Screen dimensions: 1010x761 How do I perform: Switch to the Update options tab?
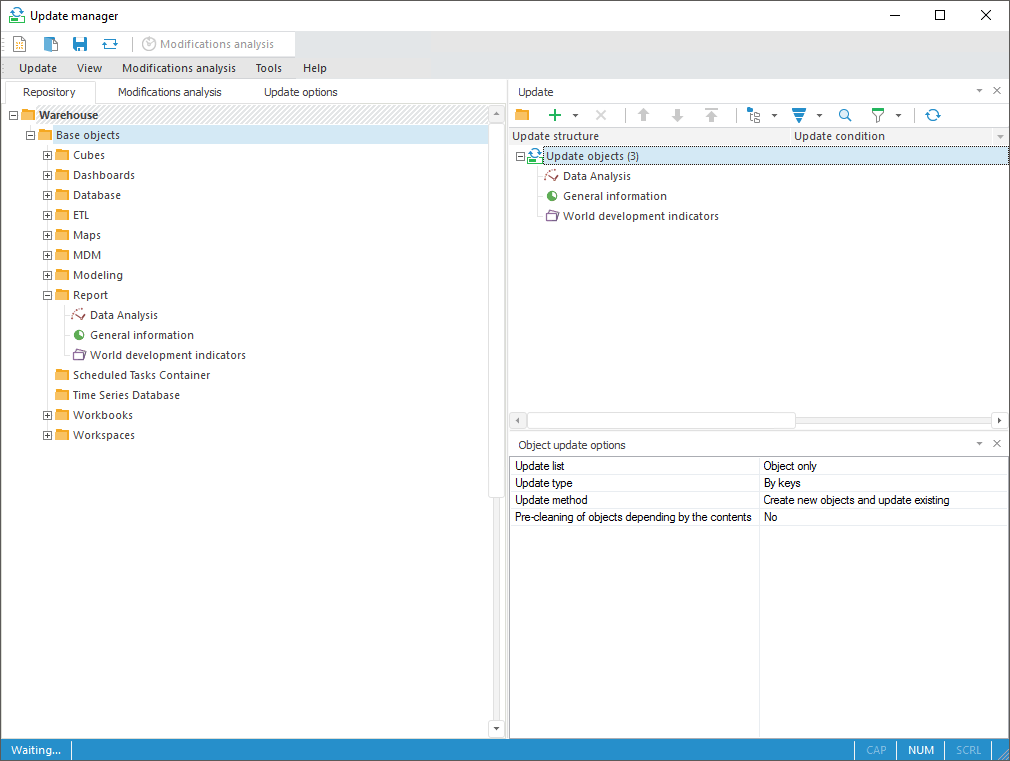[x=300, y=92]
